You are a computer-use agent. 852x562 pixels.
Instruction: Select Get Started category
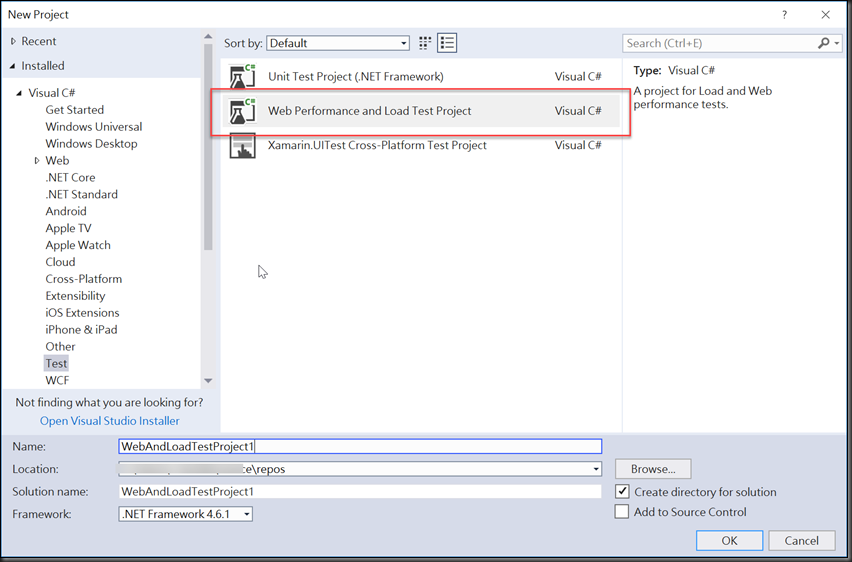click(x=74, y=110)
